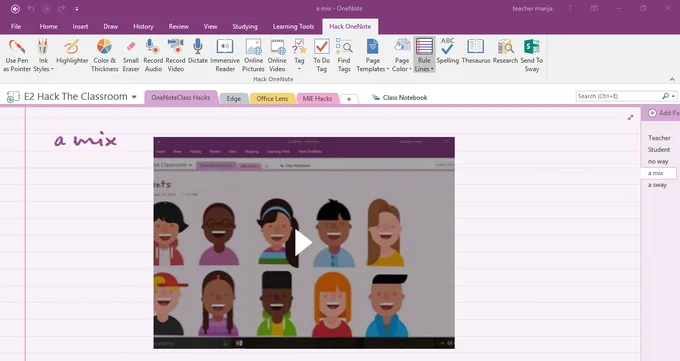Start Record Audio

click(153, 56)
